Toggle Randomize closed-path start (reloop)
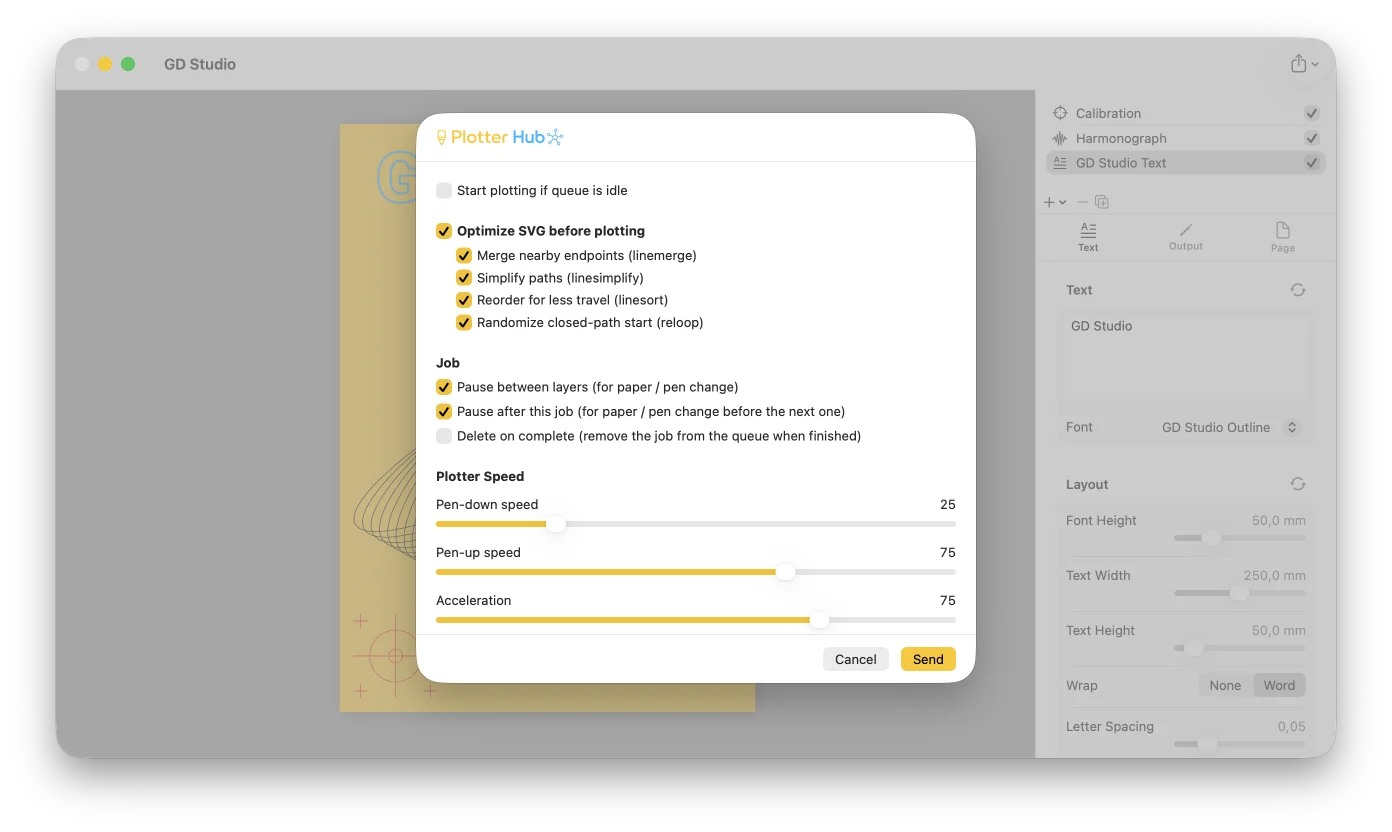 (464, 322)
